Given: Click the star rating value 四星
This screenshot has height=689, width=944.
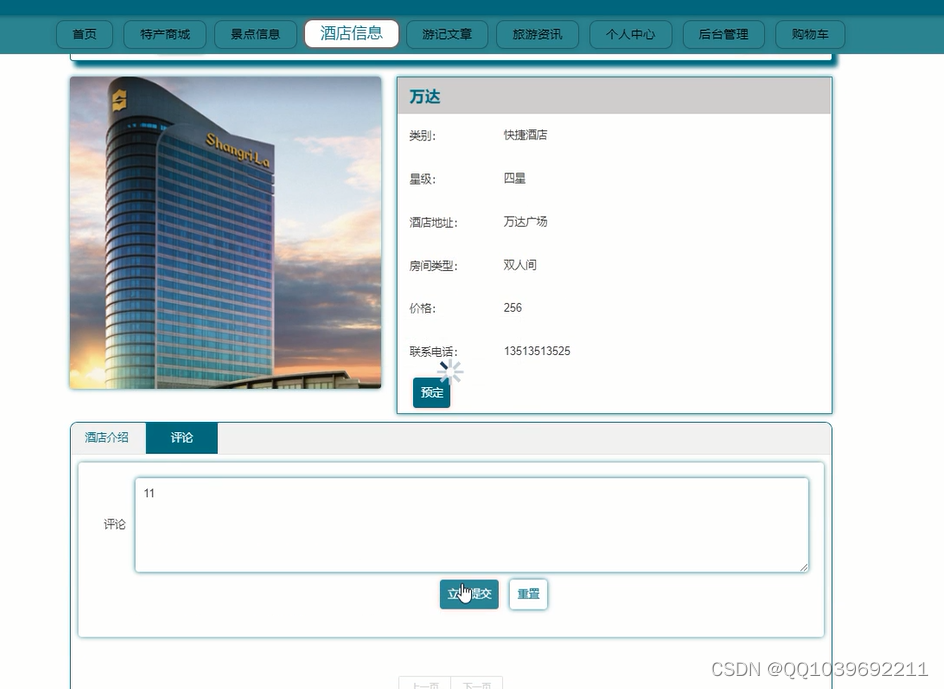Looking at the screenshot, I should (x=515, y=178).
